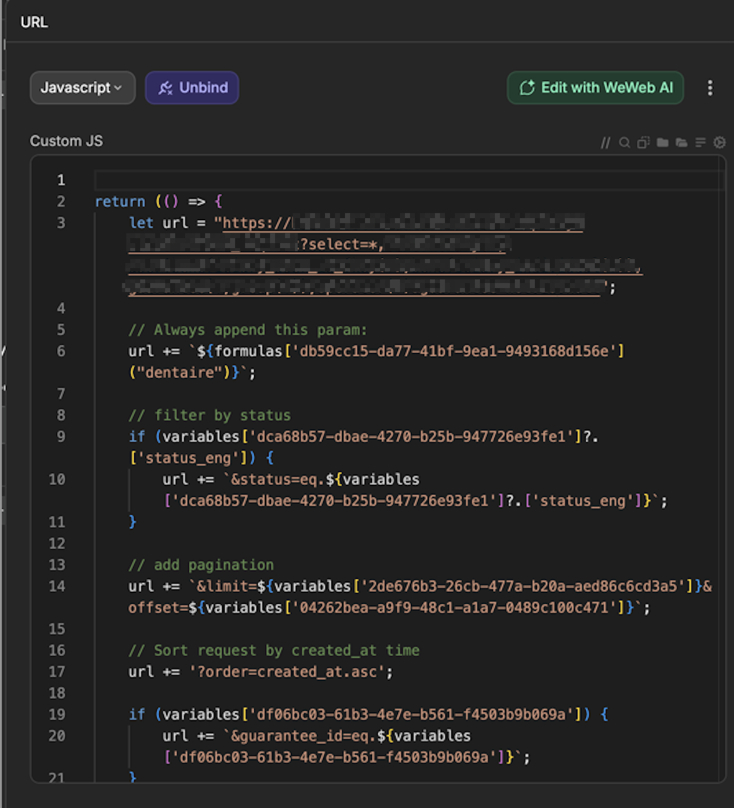Open the search icon in Custom JS toolbar
The height and width of the screenshot is (808, 734).
624,143
